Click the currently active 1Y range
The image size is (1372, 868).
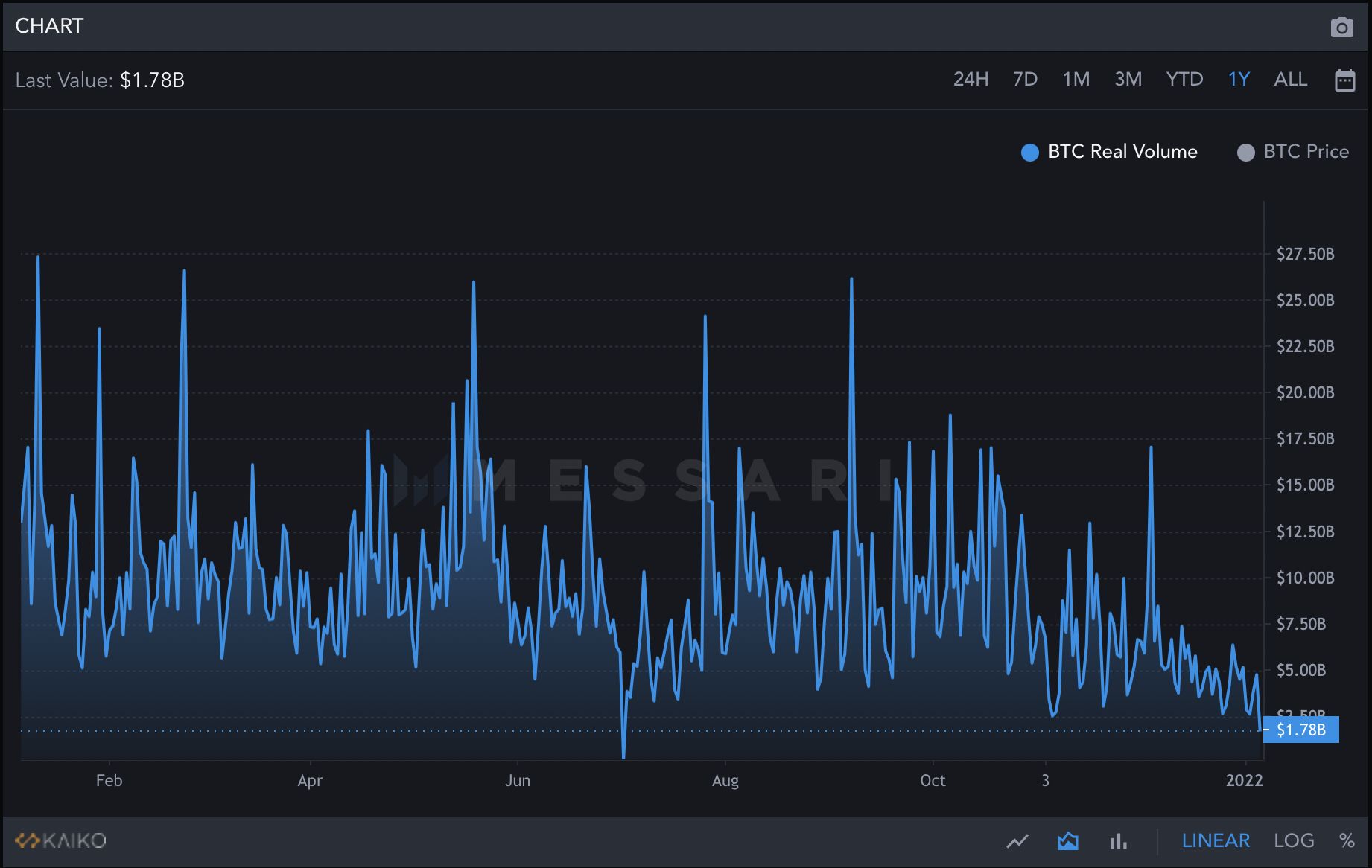[1239, 80]
